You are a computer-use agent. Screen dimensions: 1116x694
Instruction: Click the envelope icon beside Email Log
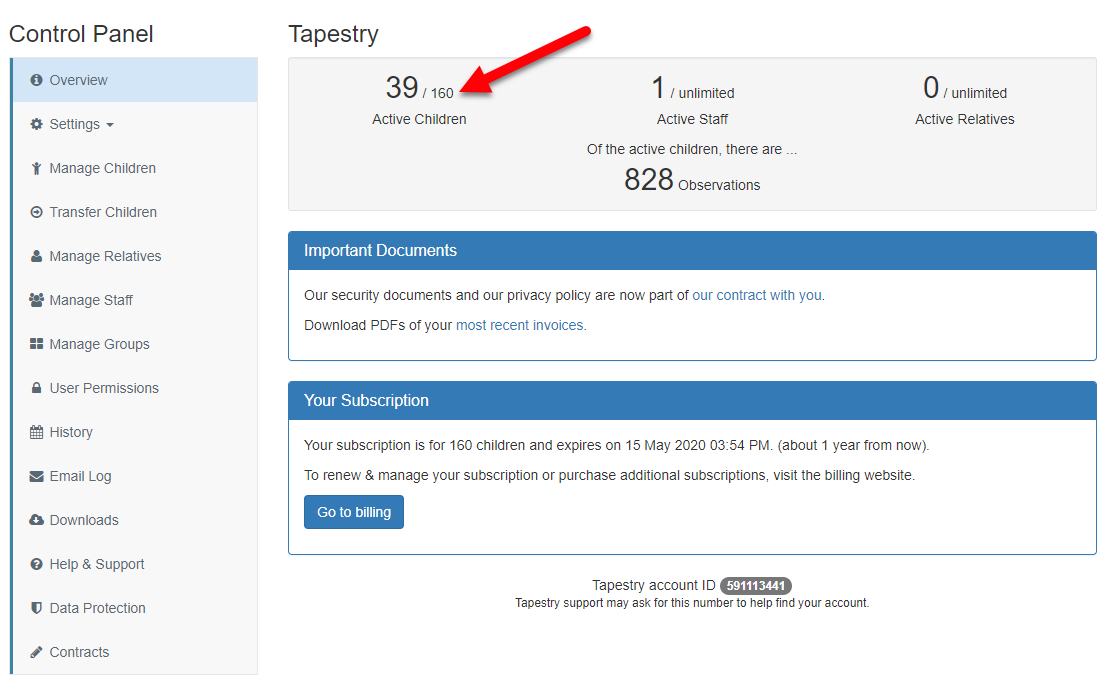pos(36,476)
